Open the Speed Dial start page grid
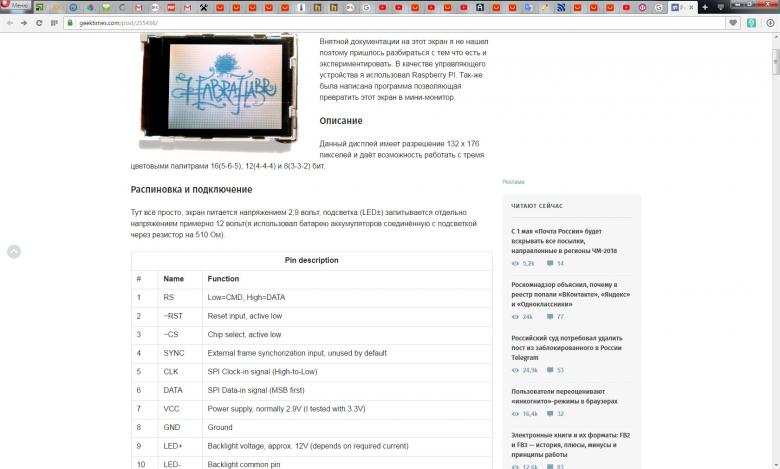The width and height of the screenshot is (780, 469). [x=54, y=23]
